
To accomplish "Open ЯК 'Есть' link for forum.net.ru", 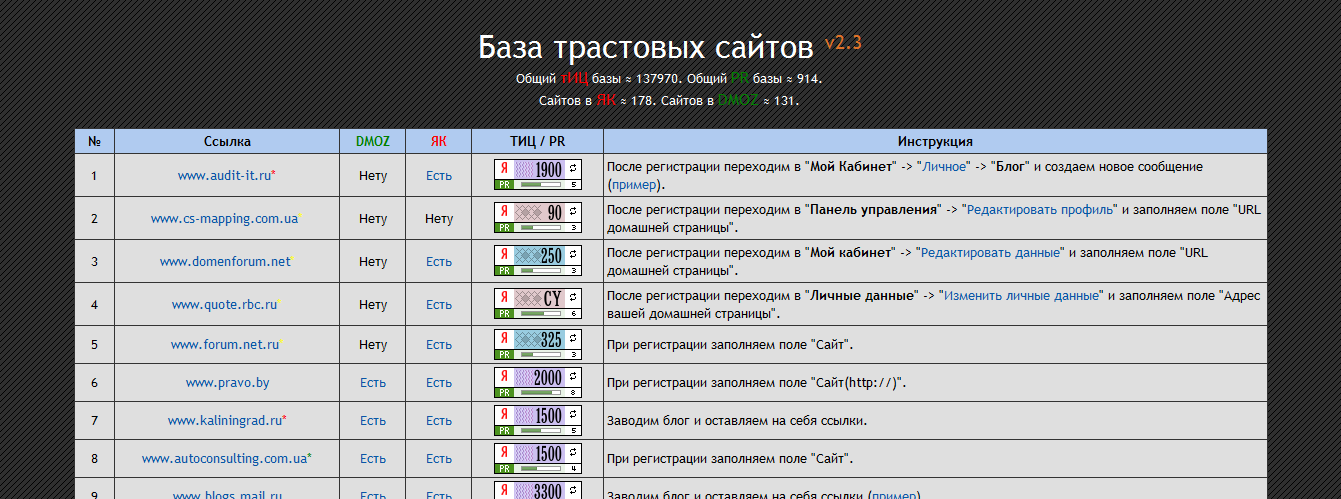I will (x=439, y=344).
